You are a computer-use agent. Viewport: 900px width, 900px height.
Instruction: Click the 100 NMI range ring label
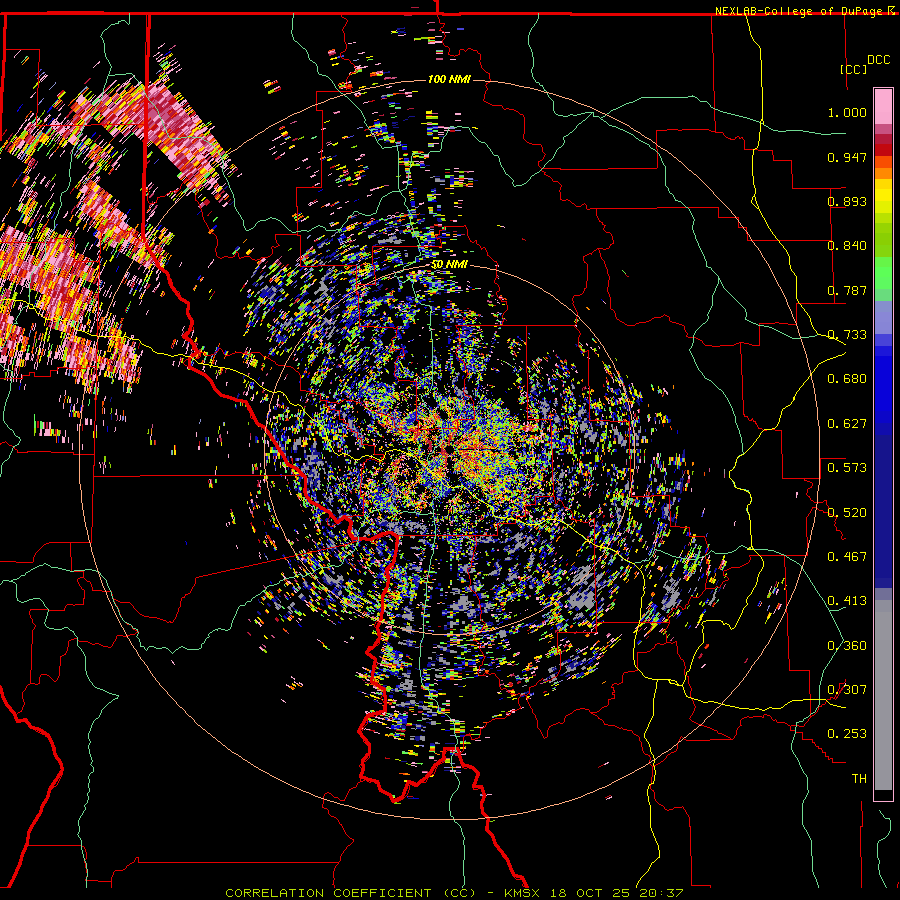449,79
